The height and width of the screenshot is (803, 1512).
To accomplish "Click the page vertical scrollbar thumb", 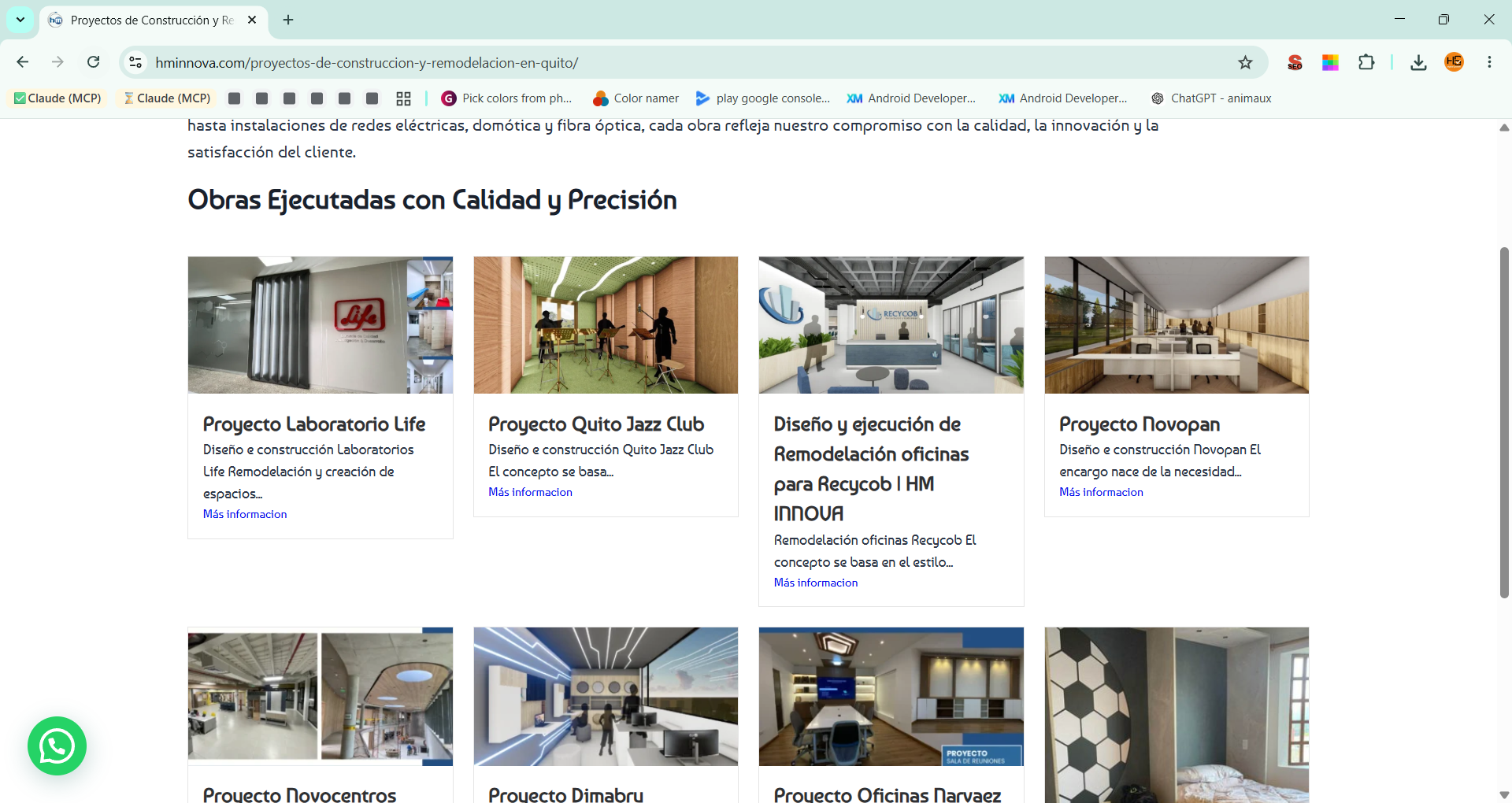I will (1504, 423).
